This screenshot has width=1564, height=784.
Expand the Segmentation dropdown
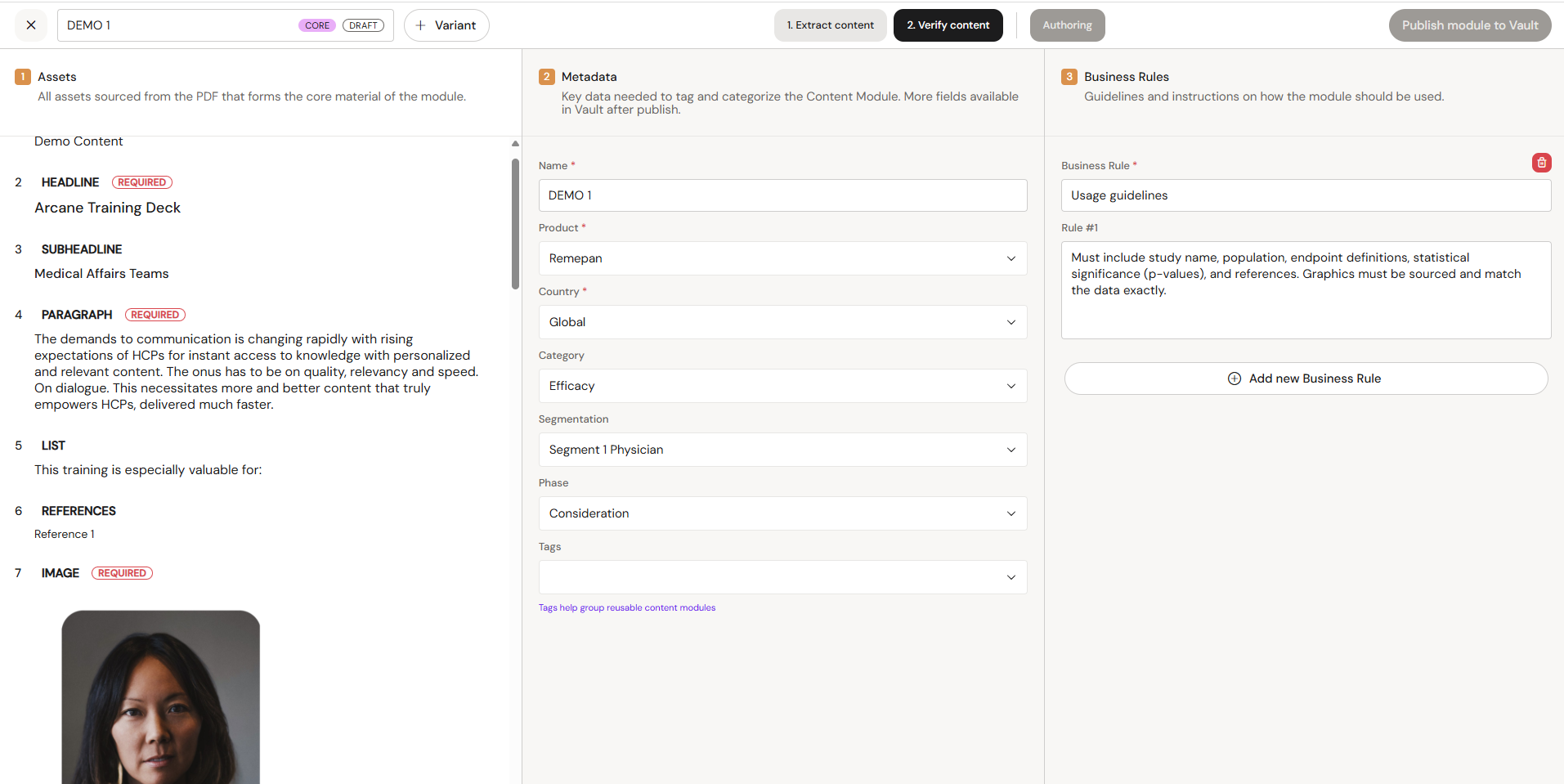pyautogui.click(x=782, y=450)
